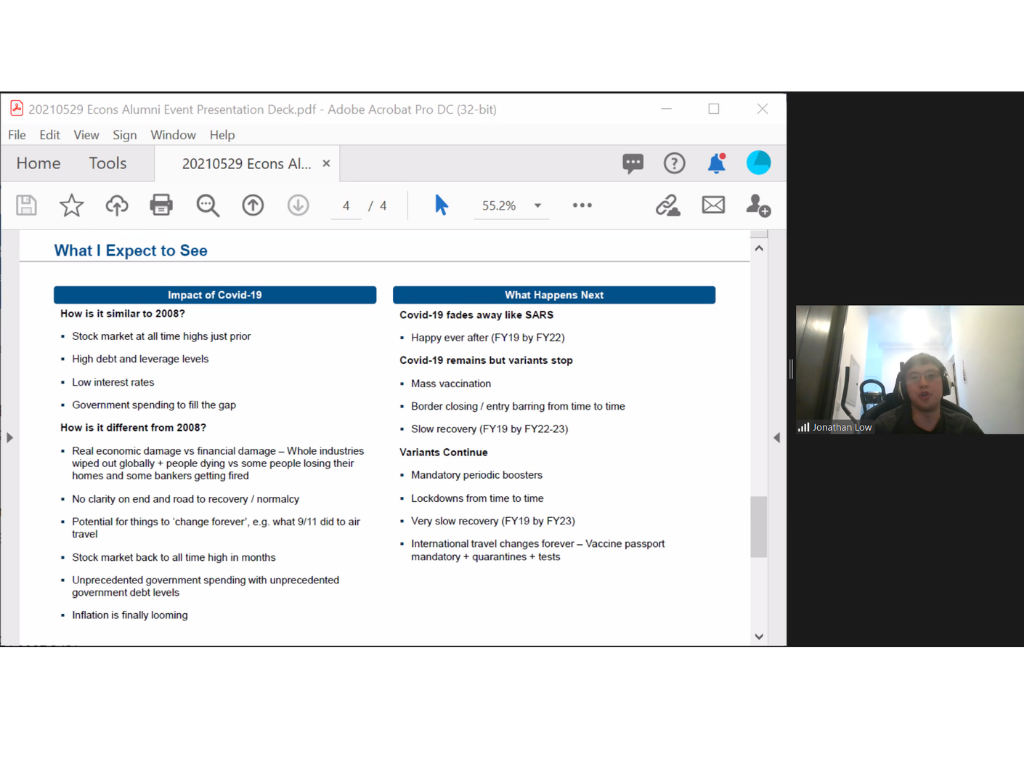Share a link to the file
Screen dimensions: 1024x768
667,205
